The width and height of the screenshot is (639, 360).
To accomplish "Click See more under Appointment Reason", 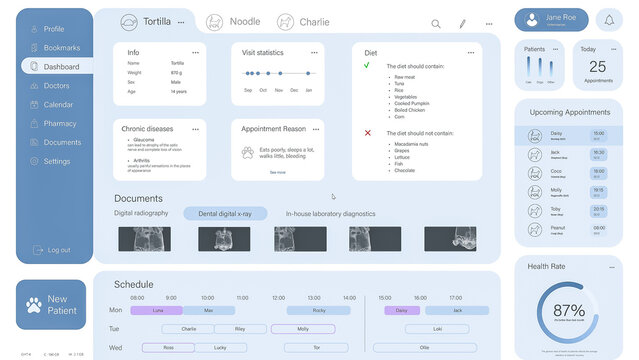I will pos(278,172).
